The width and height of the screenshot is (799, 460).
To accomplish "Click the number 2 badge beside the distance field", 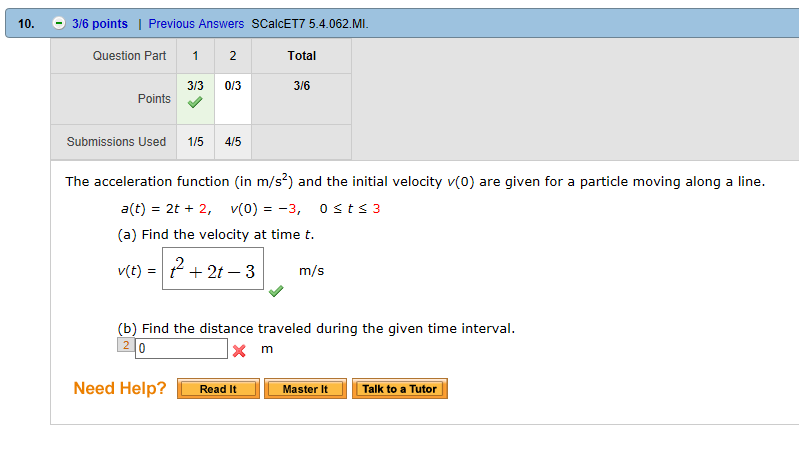I will pyautogui.click(x=126, y=345).
